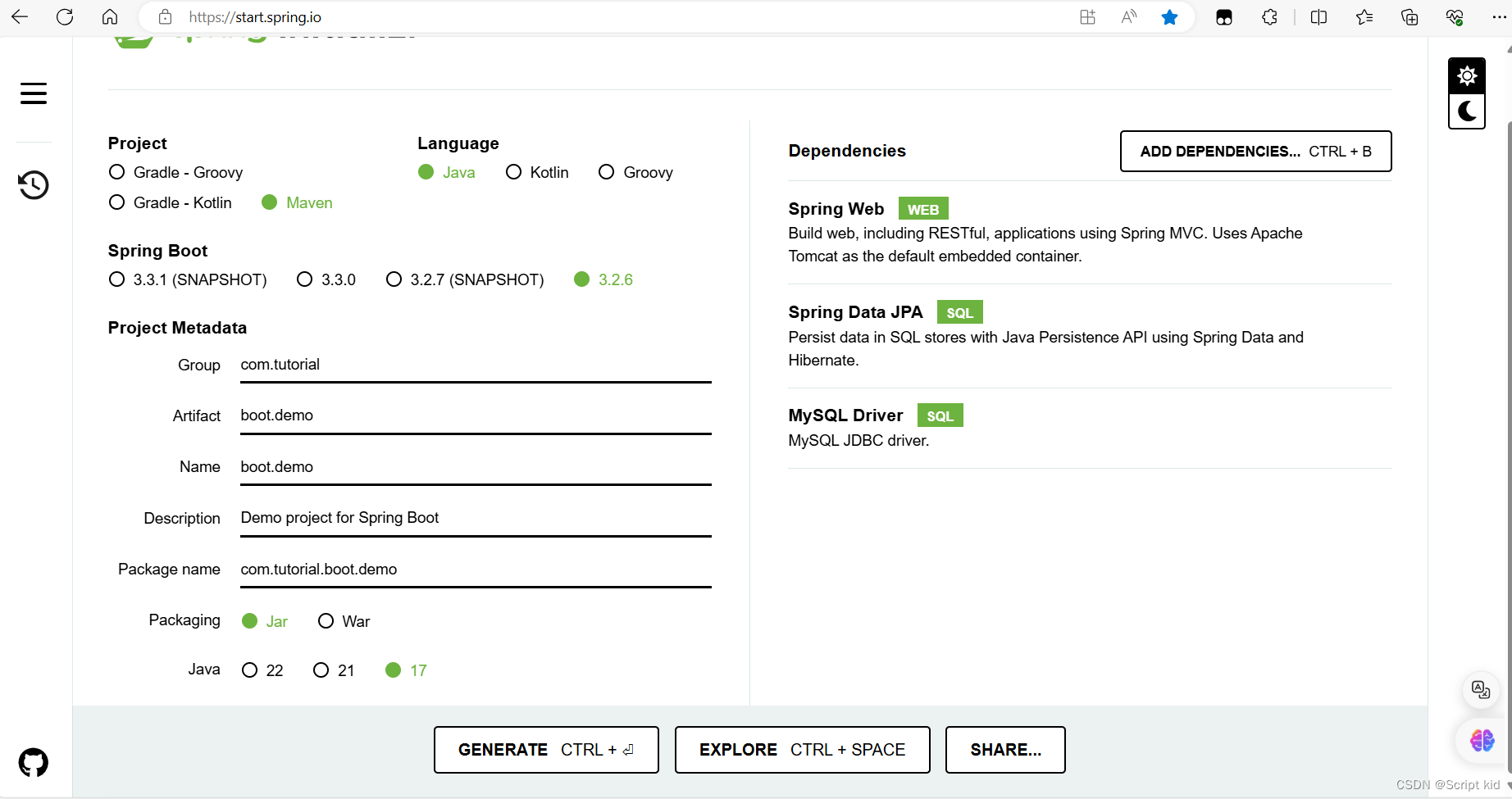Open the translate floating icon
Screen dimensions: 1512x799
1481,690
